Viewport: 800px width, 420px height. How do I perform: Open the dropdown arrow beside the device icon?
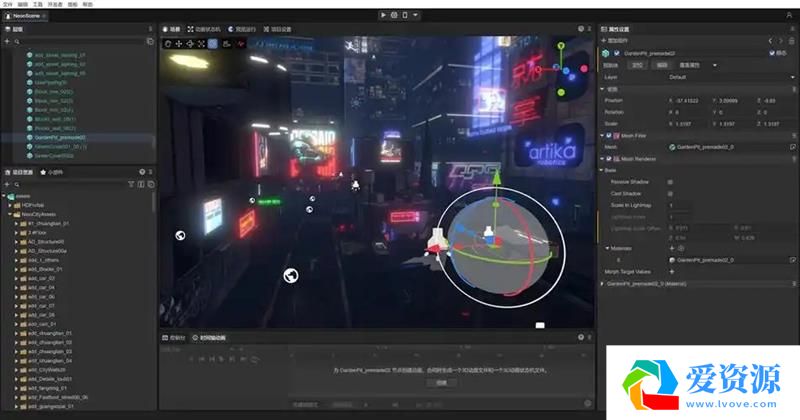point(415,15)
